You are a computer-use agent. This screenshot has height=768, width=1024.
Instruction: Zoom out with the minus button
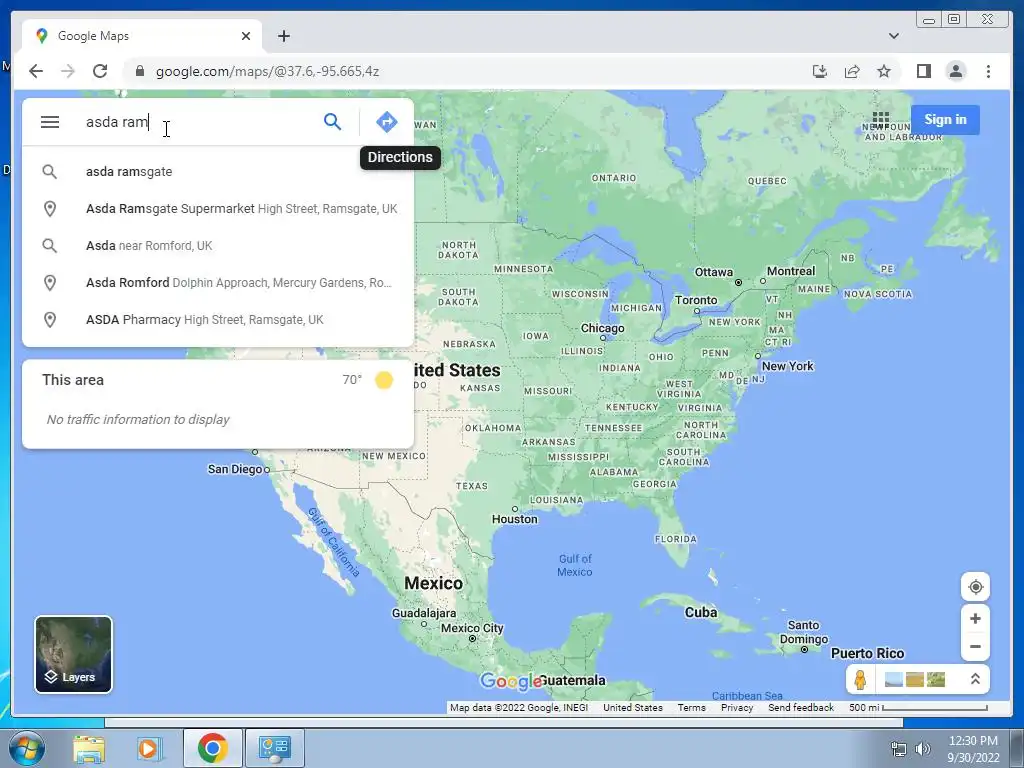click(975, 647)
